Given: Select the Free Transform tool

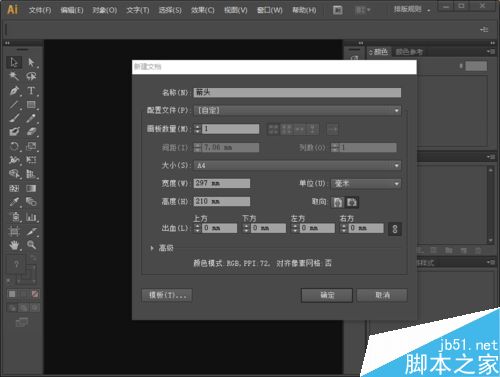Looking at the screenshot, I should (31, 160).
